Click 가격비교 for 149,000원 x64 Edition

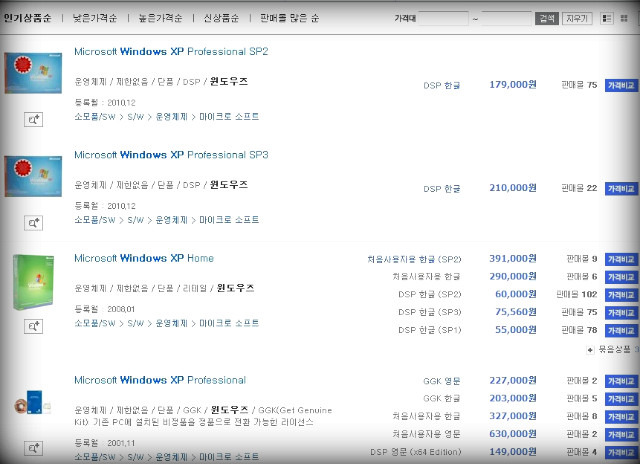tap(621, 452)
